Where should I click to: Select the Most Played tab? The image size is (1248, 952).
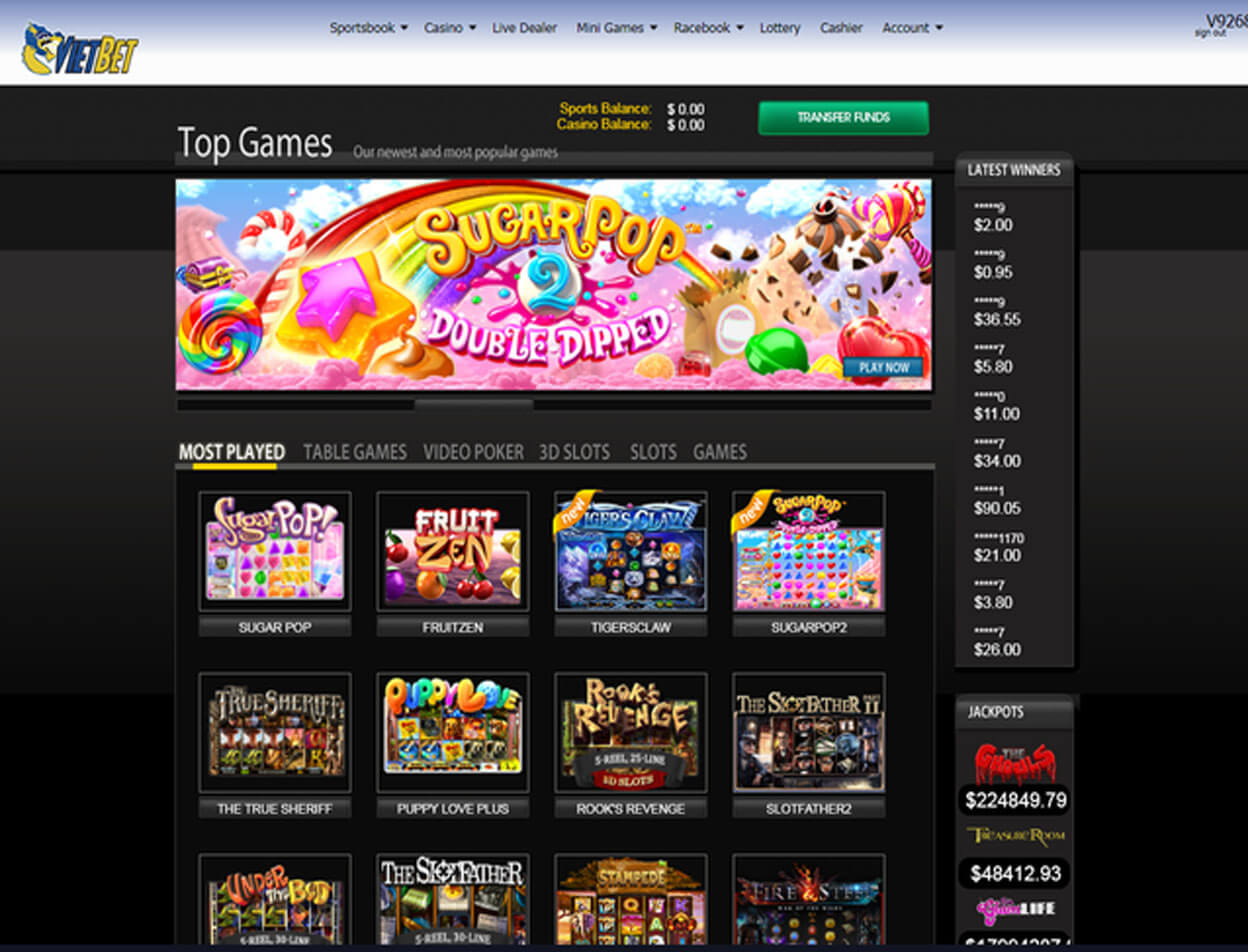point(232,452)
